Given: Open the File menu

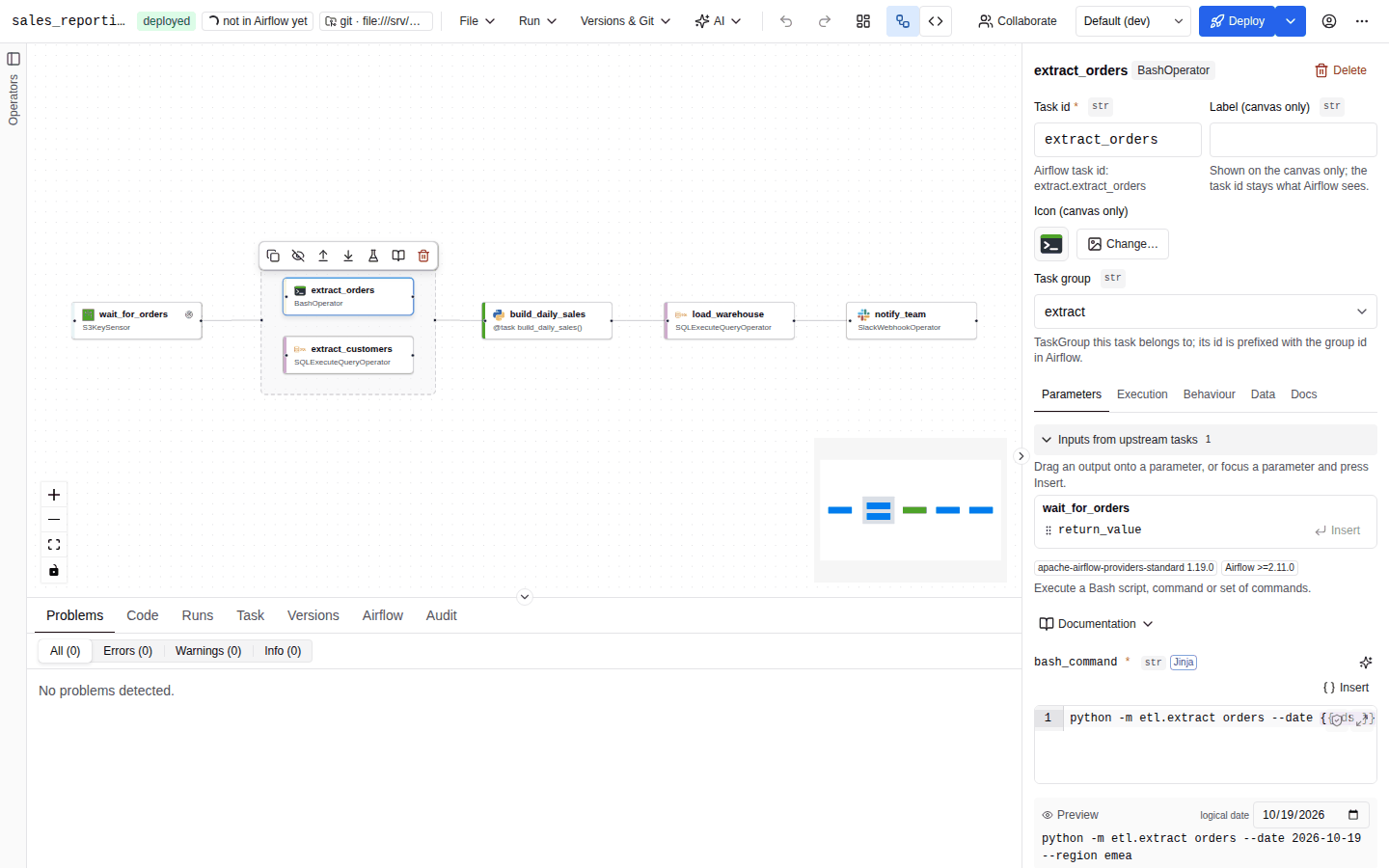Looking at the screenshot, I should [x=477, y=21].
